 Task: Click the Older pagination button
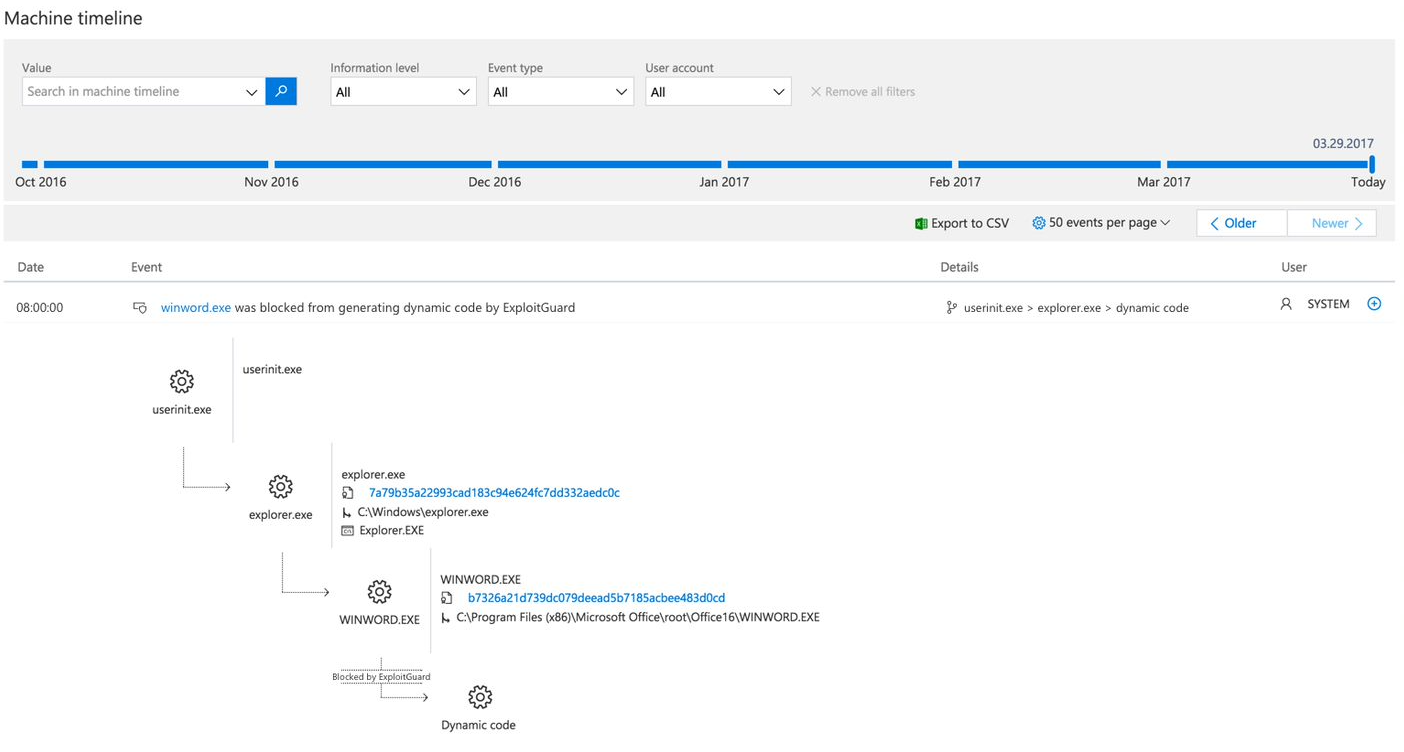(x=1240, y=222)
